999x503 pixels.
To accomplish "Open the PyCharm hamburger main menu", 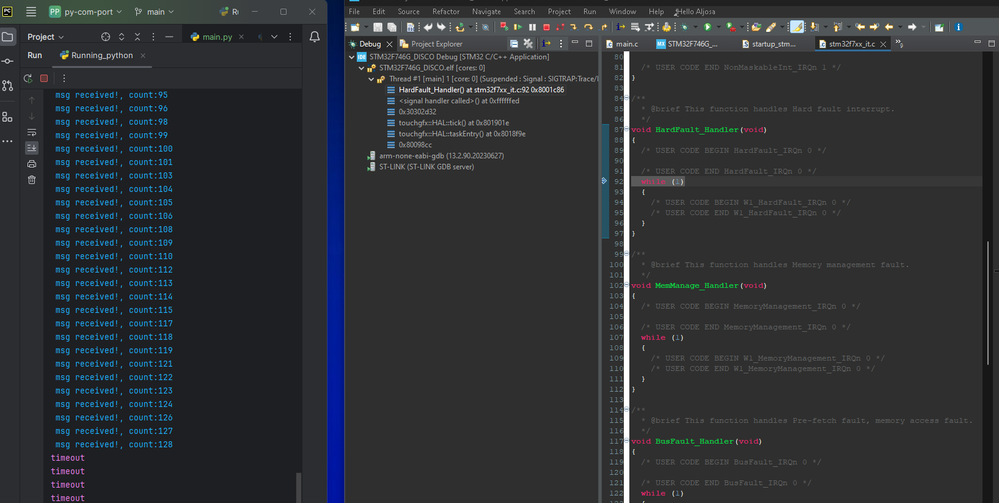I will [30, 12].
